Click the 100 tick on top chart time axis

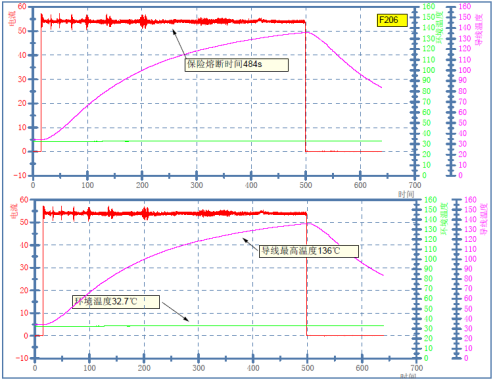[88, 185]
